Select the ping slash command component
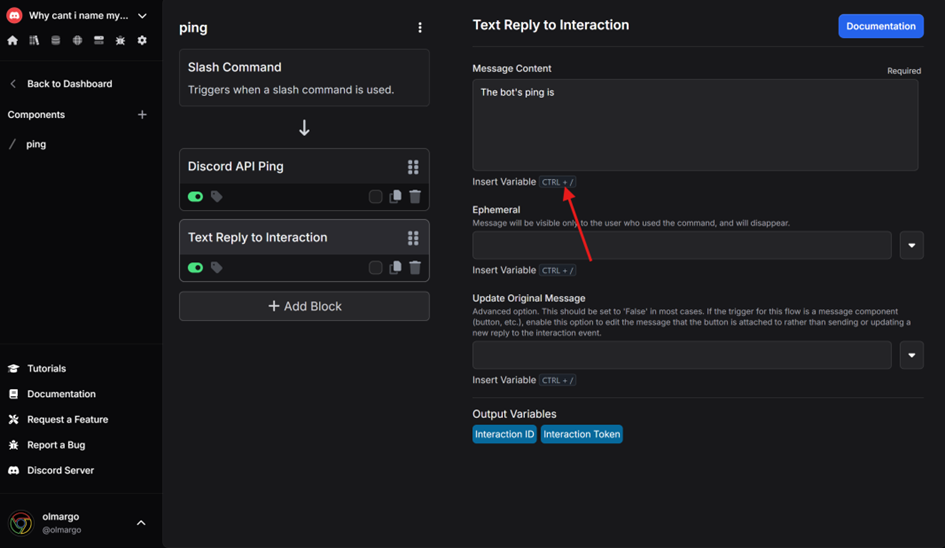This screenshot has width=945, height=548. click(x=36, y=144)
